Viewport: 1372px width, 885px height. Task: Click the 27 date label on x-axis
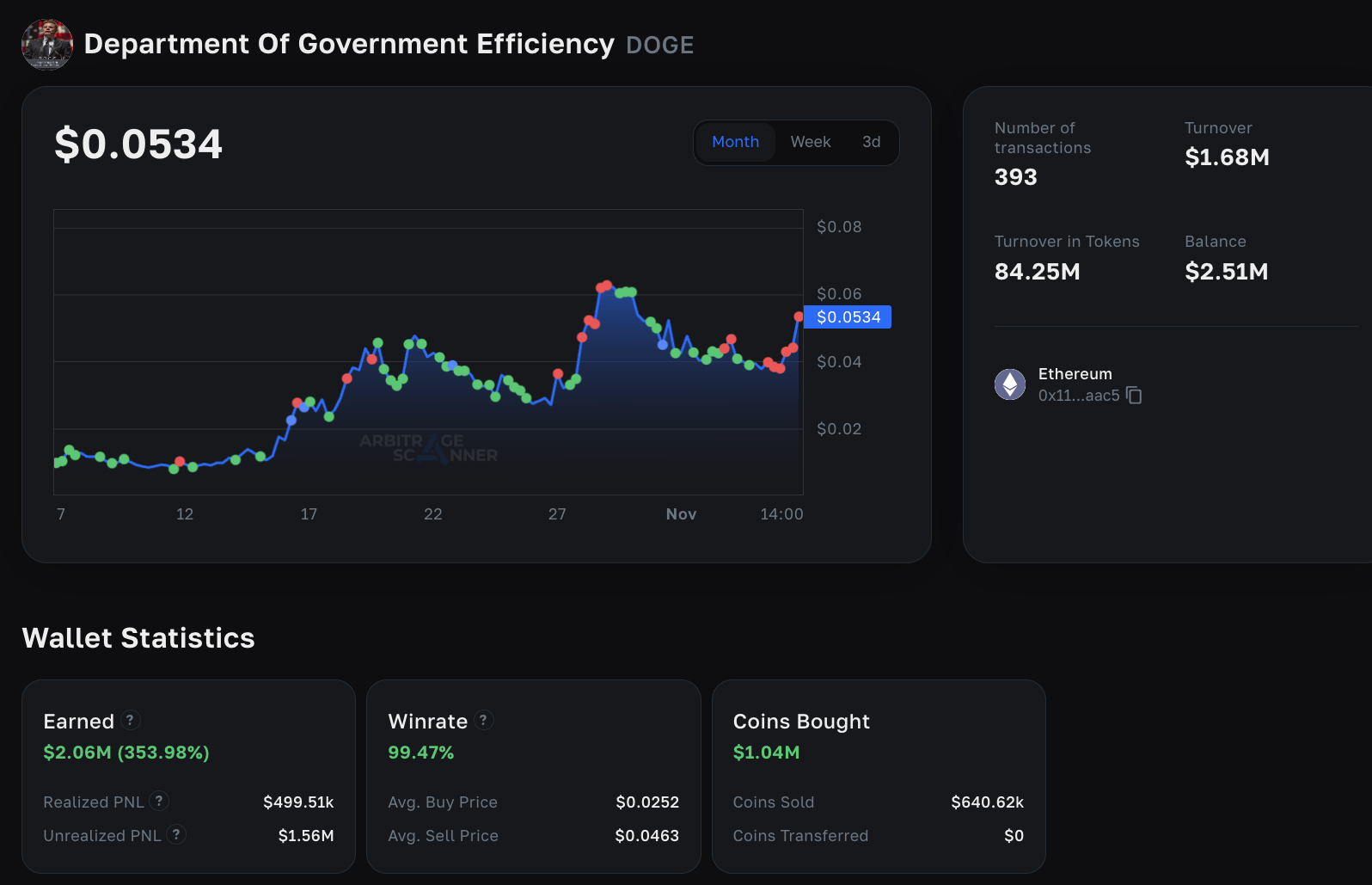point(557,514)
